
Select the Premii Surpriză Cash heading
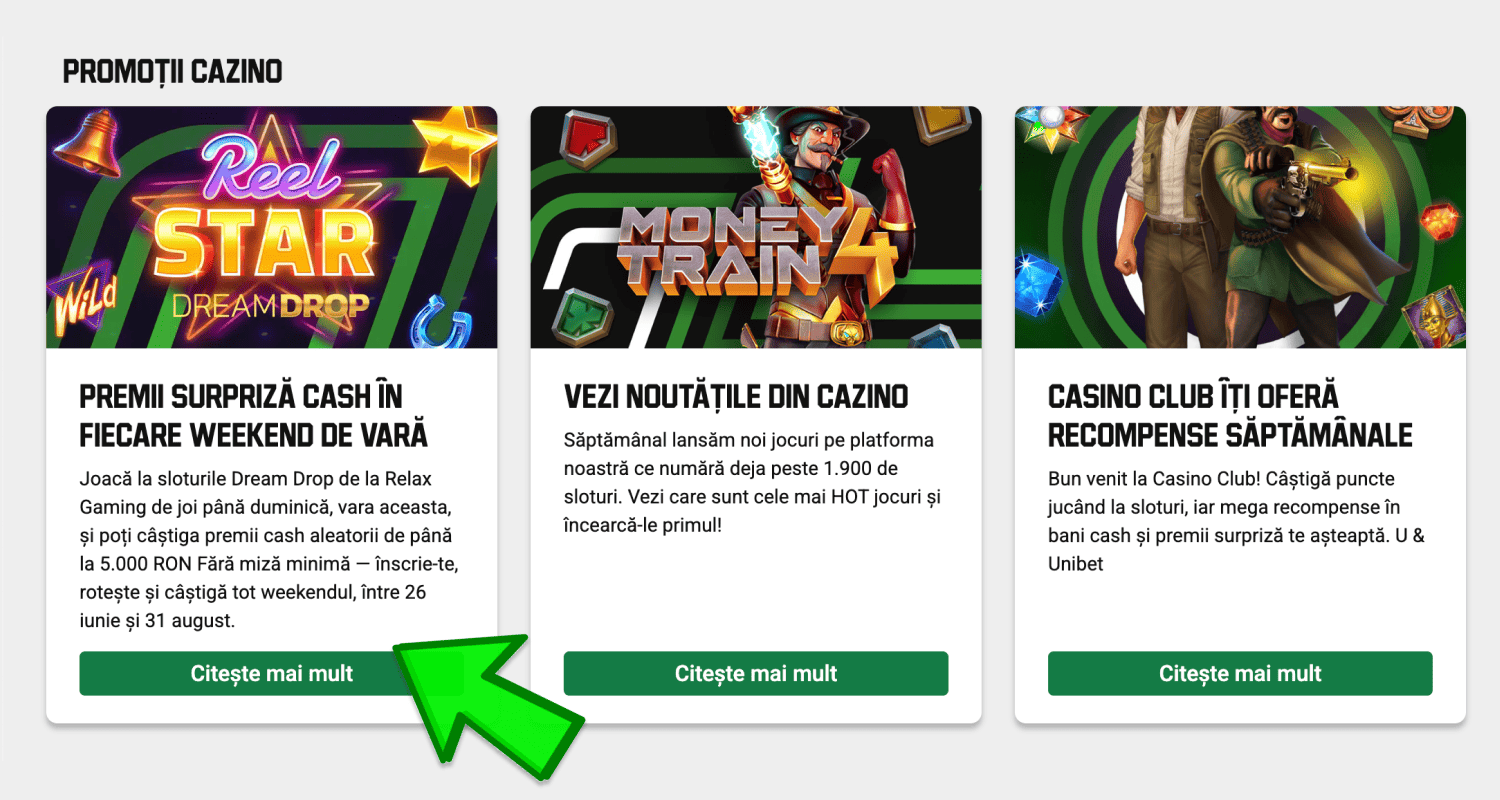pyautogui.click(x=253, y=416)
